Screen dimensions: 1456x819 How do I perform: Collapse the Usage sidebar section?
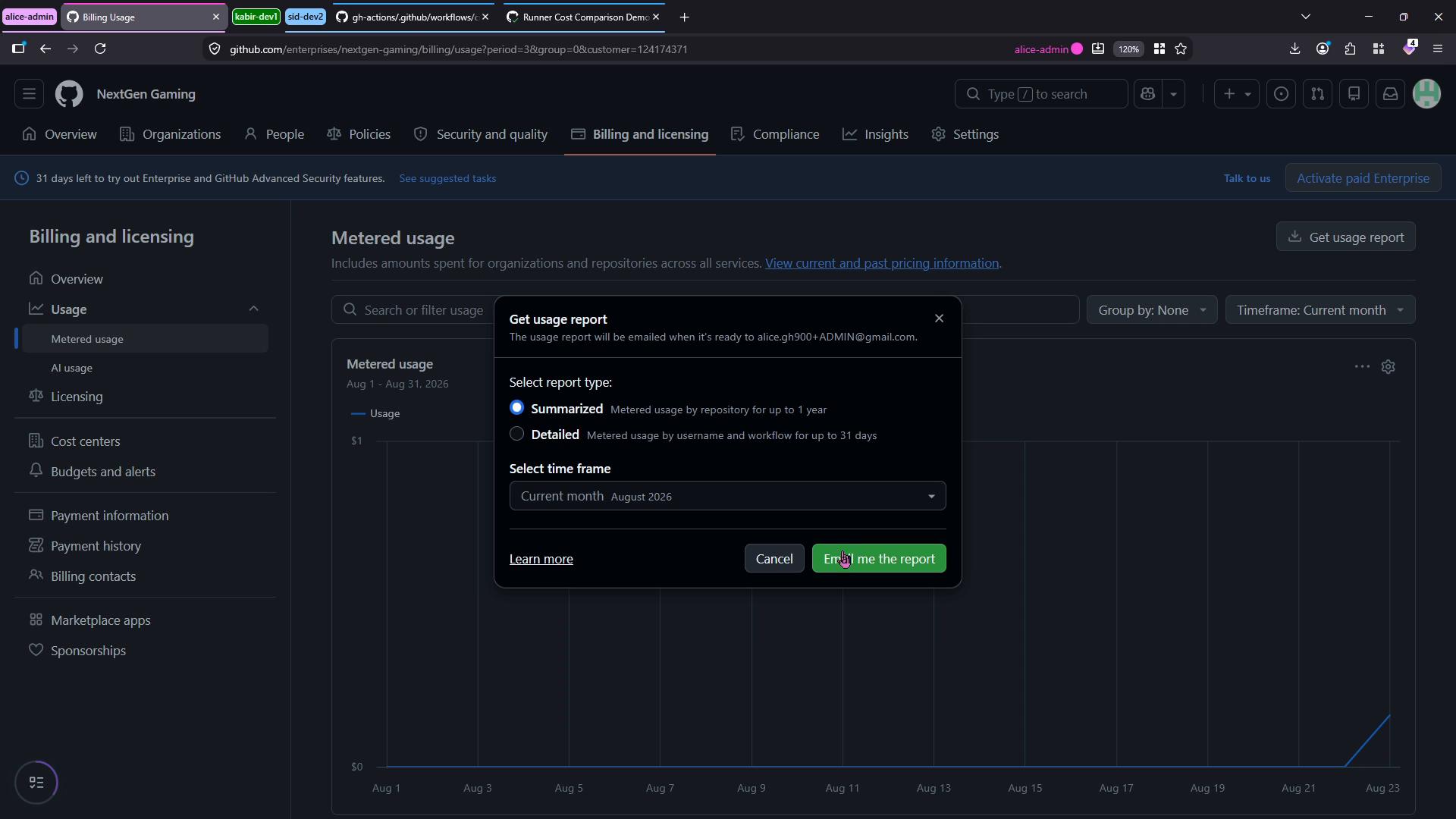tap(253, 309)
